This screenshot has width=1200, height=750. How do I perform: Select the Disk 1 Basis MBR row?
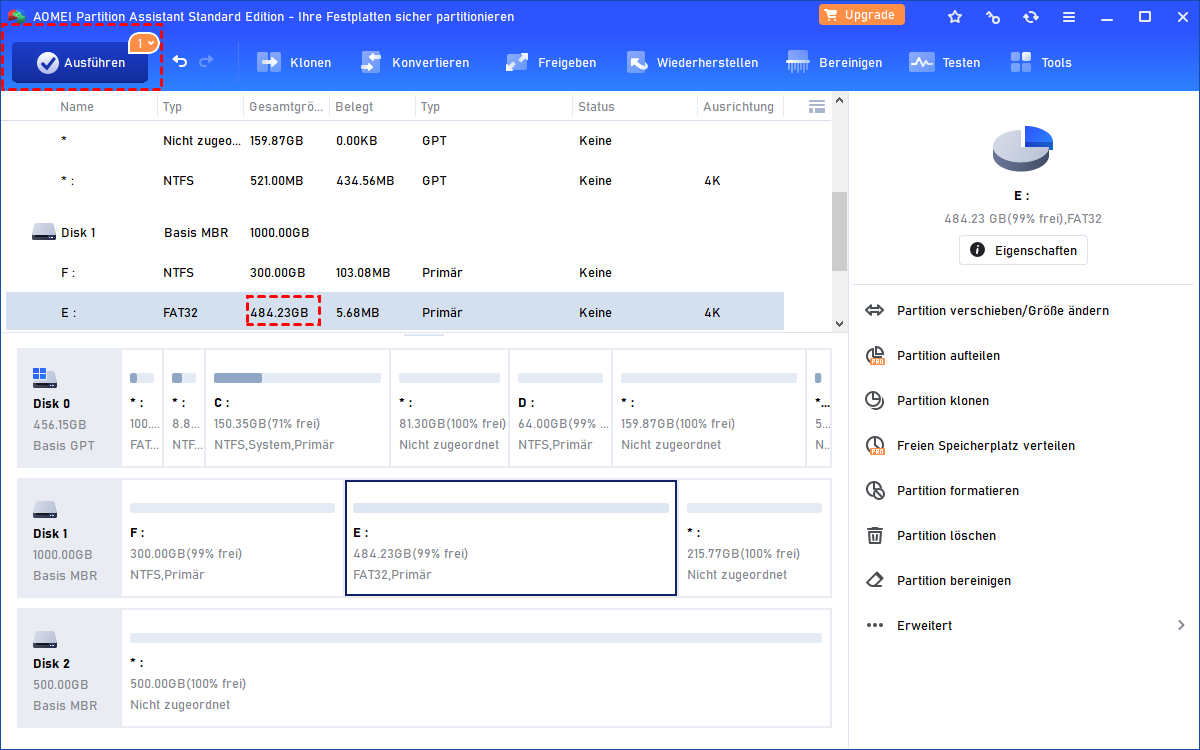coord(395,232)
